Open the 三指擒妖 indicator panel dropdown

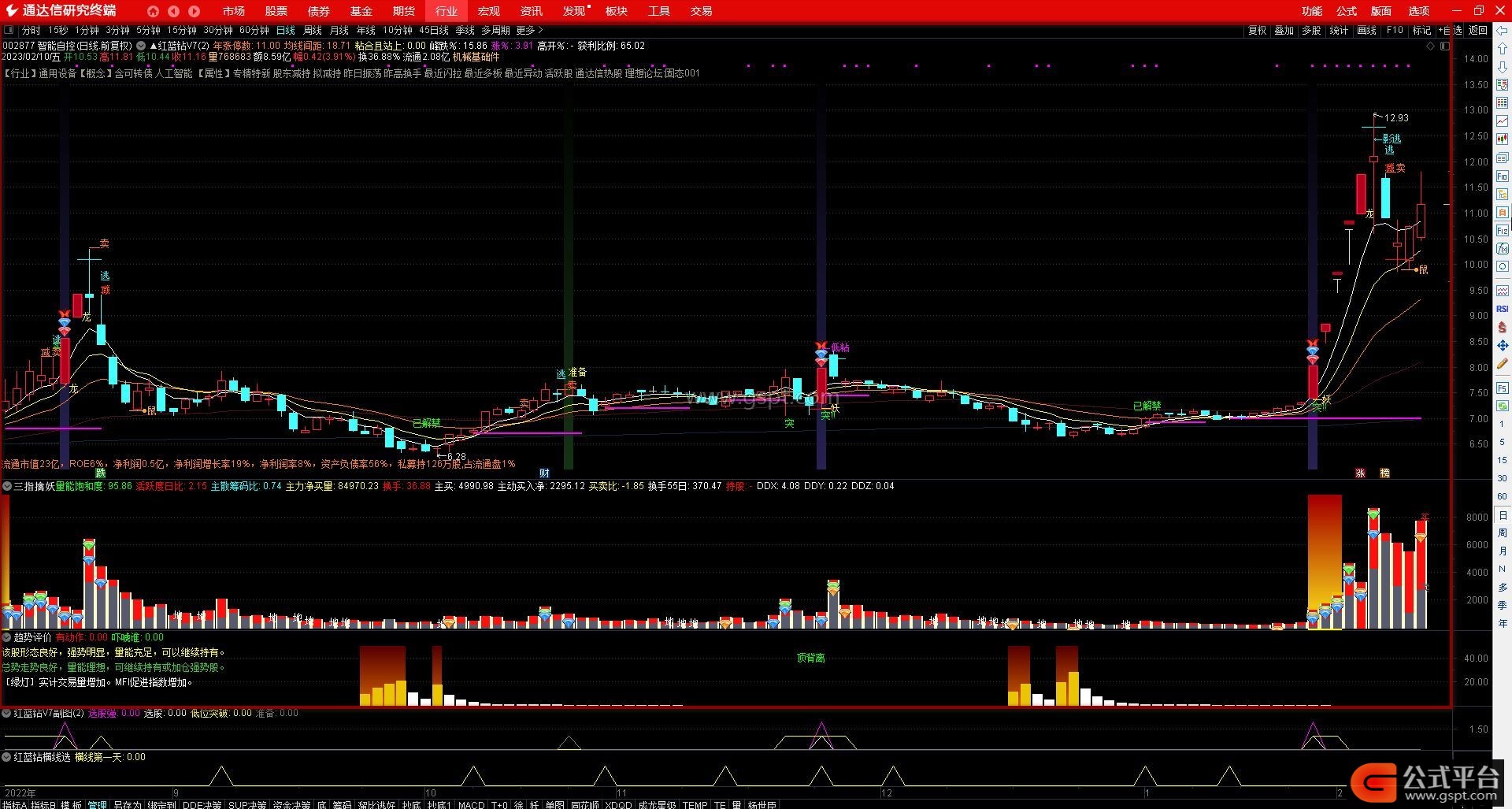(7, 486)
